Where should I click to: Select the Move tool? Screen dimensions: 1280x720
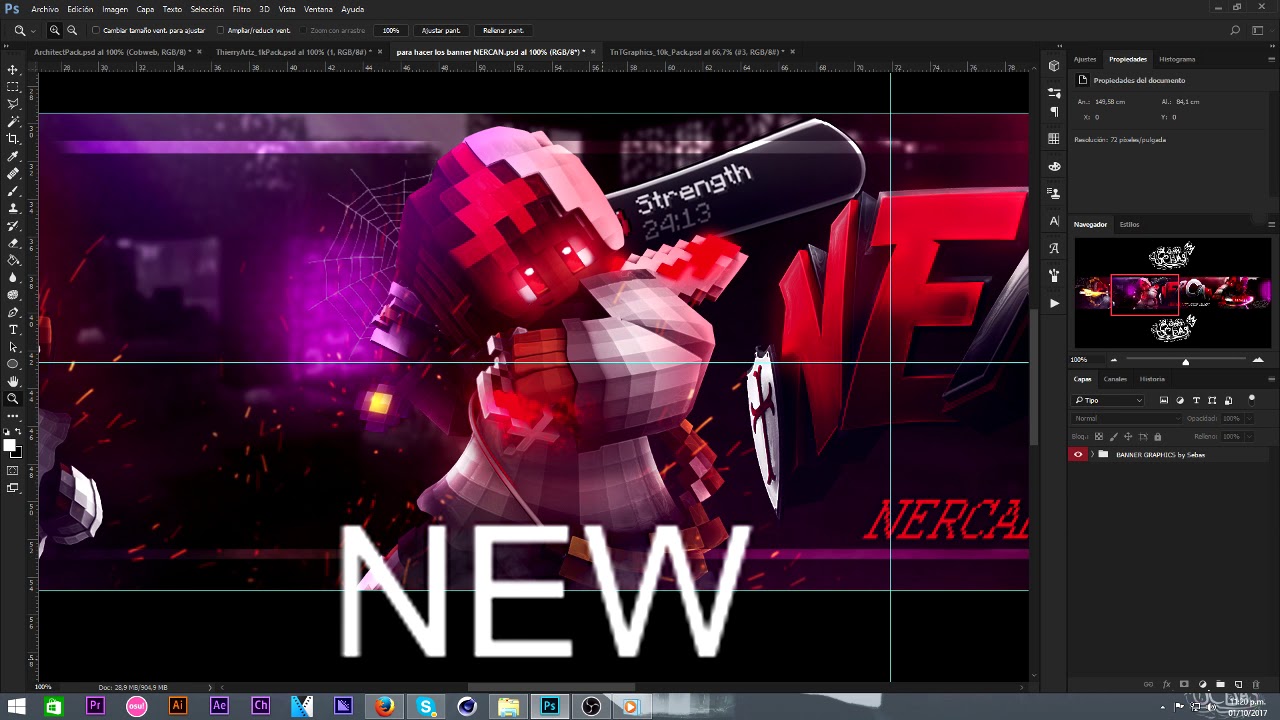(13, 70)
